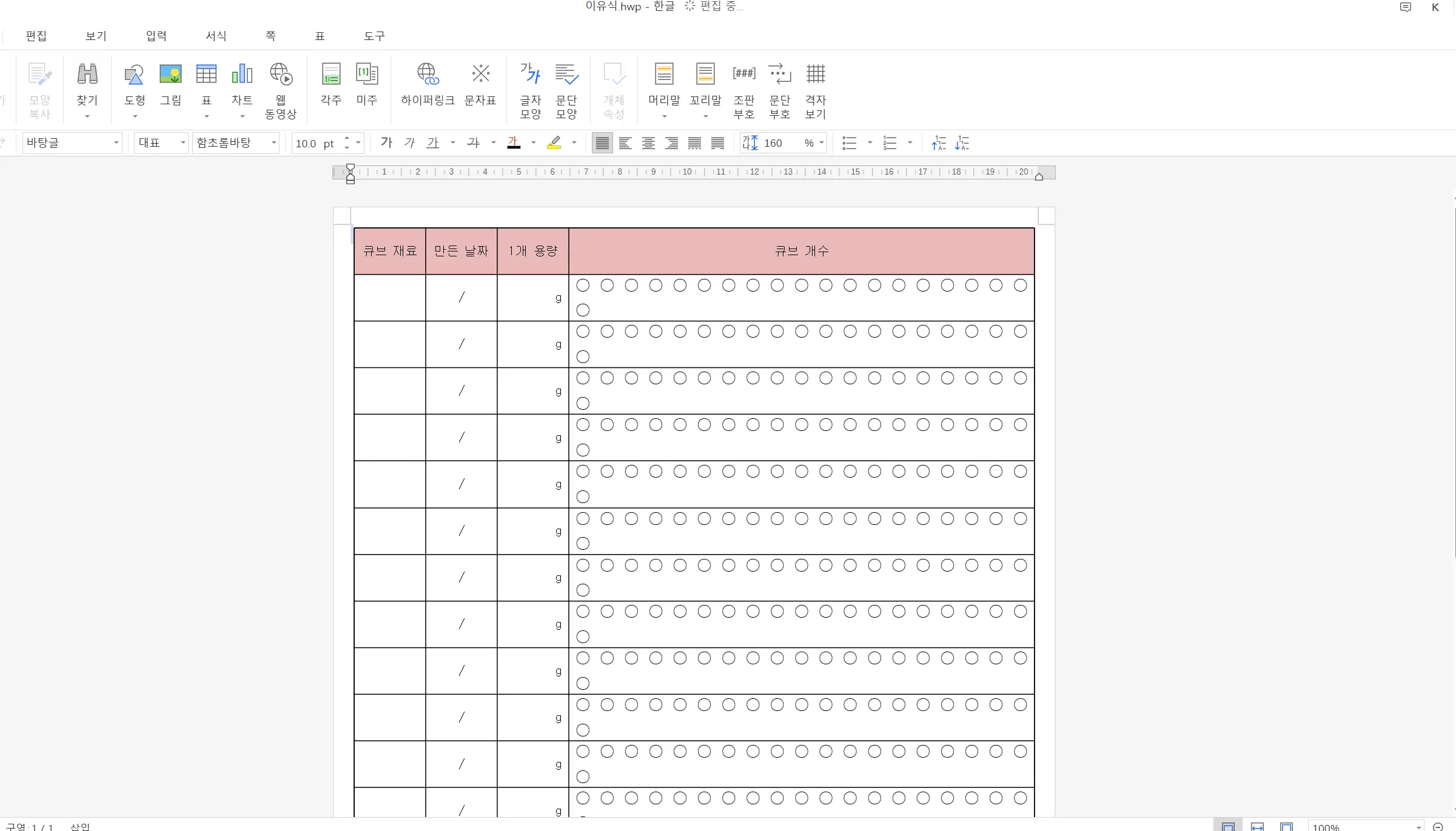Toggle italic 가 formatting
Viewport: 1456px width, 831px height.
click(409, 143)
